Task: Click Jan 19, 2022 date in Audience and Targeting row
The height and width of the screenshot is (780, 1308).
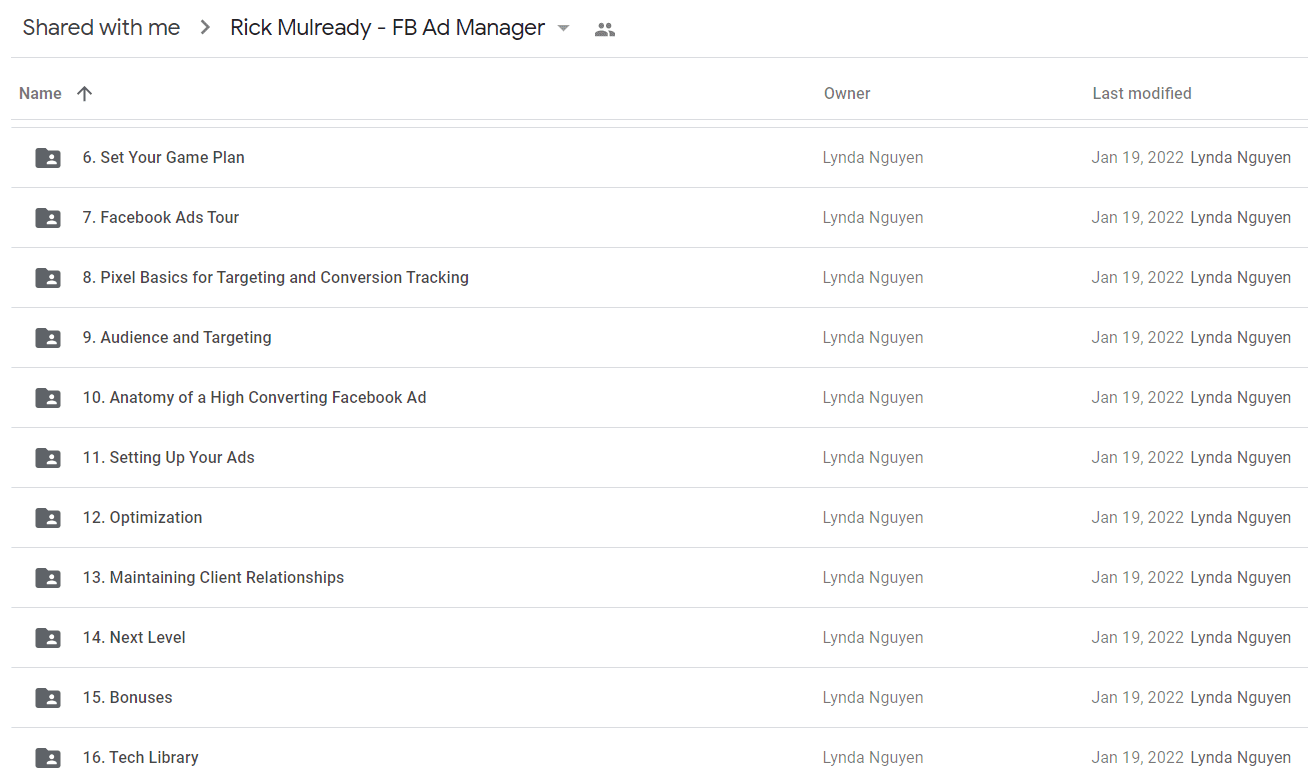Action: (x=1138, y=337)
